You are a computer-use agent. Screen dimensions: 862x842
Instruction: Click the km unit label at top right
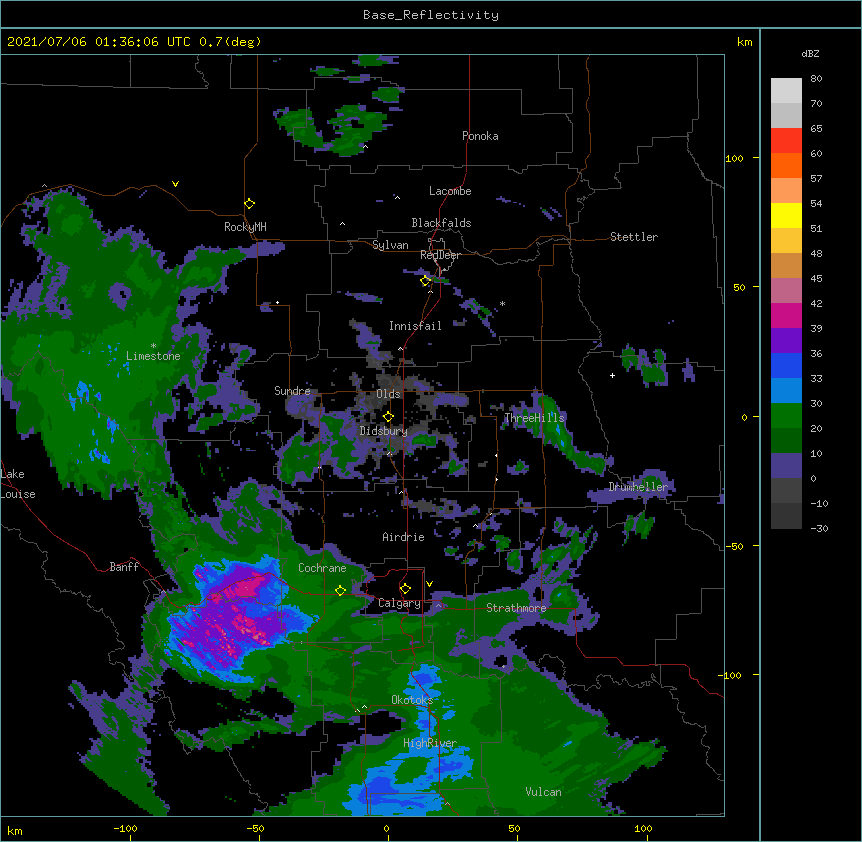point(745,42)
